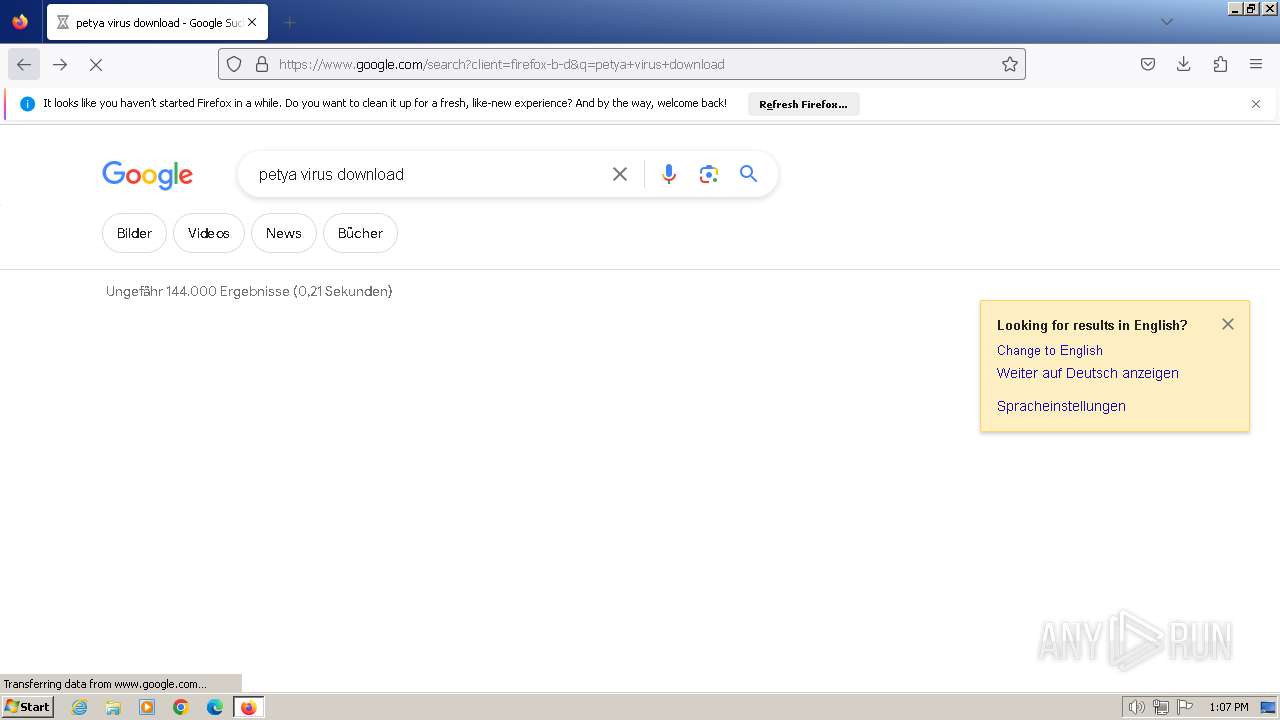This screenshot has height=720, width=1280.
Task: Click the 1:07 PM system clock
Action: pyautogui.click(x=1229, y=707)
